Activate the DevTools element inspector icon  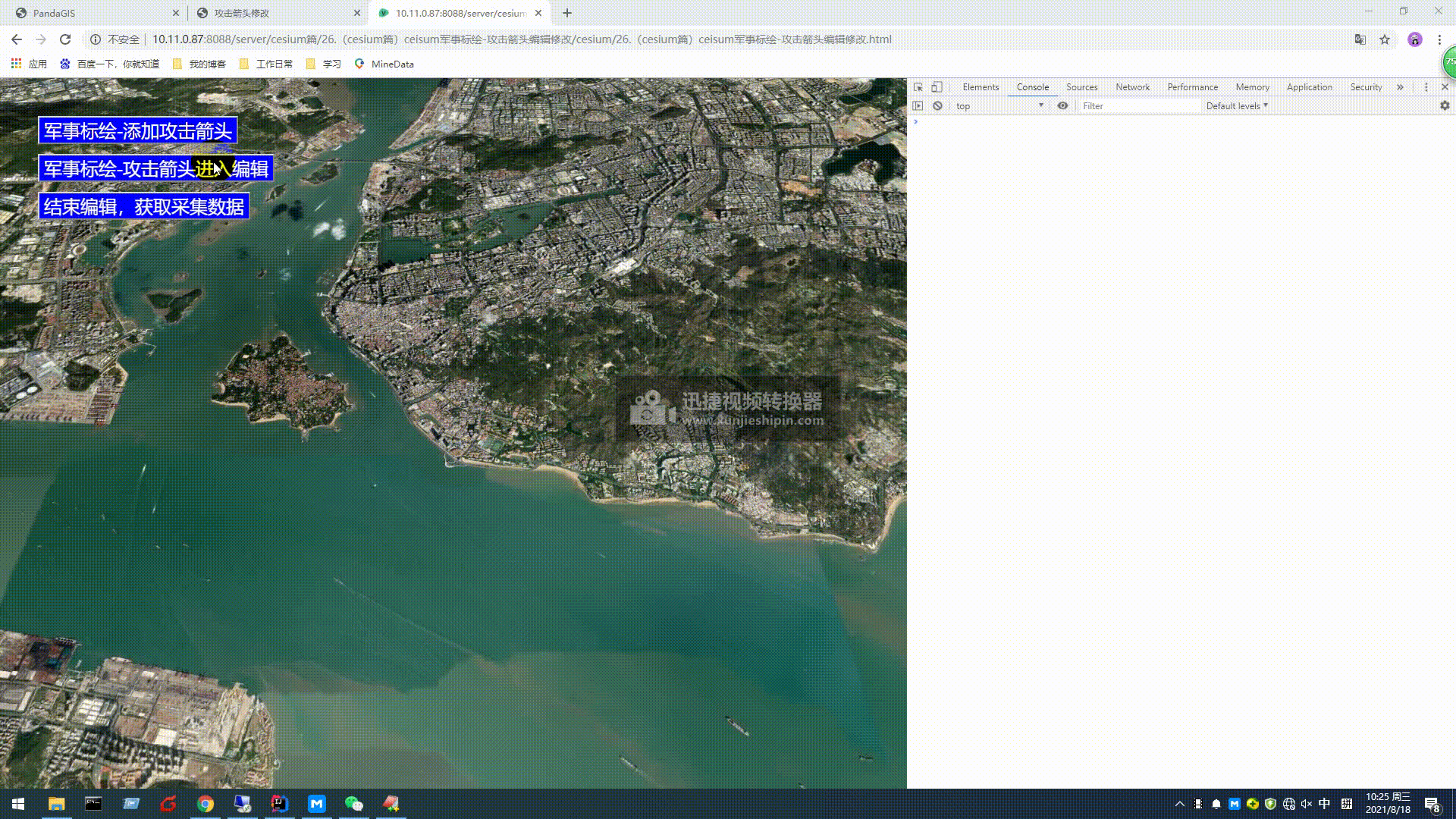(918, 87)
